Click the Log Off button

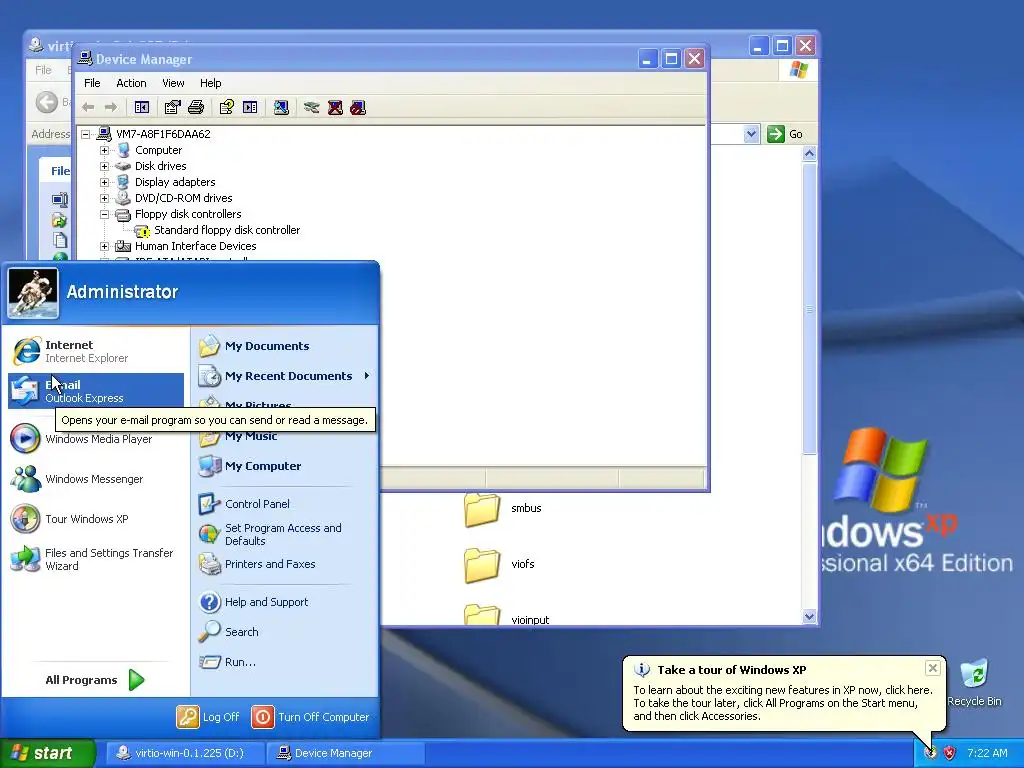pyautogui.click(x=208, y=716)
